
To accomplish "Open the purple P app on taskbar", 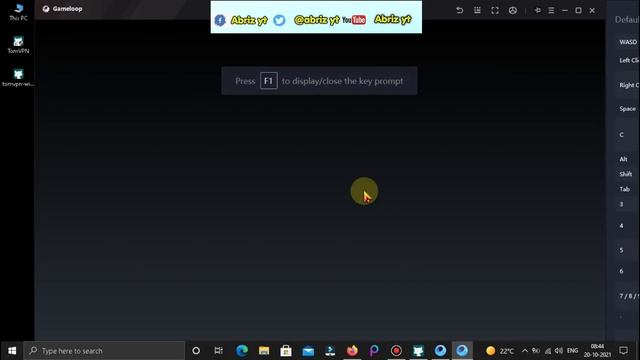I will pos(374,351).
